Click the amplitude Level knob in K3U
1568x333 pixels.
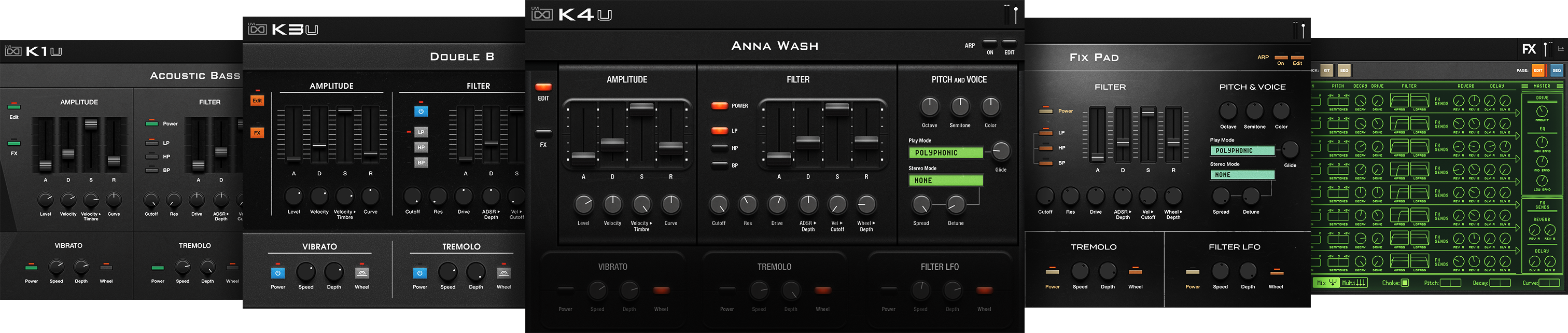tap(293, 196)
